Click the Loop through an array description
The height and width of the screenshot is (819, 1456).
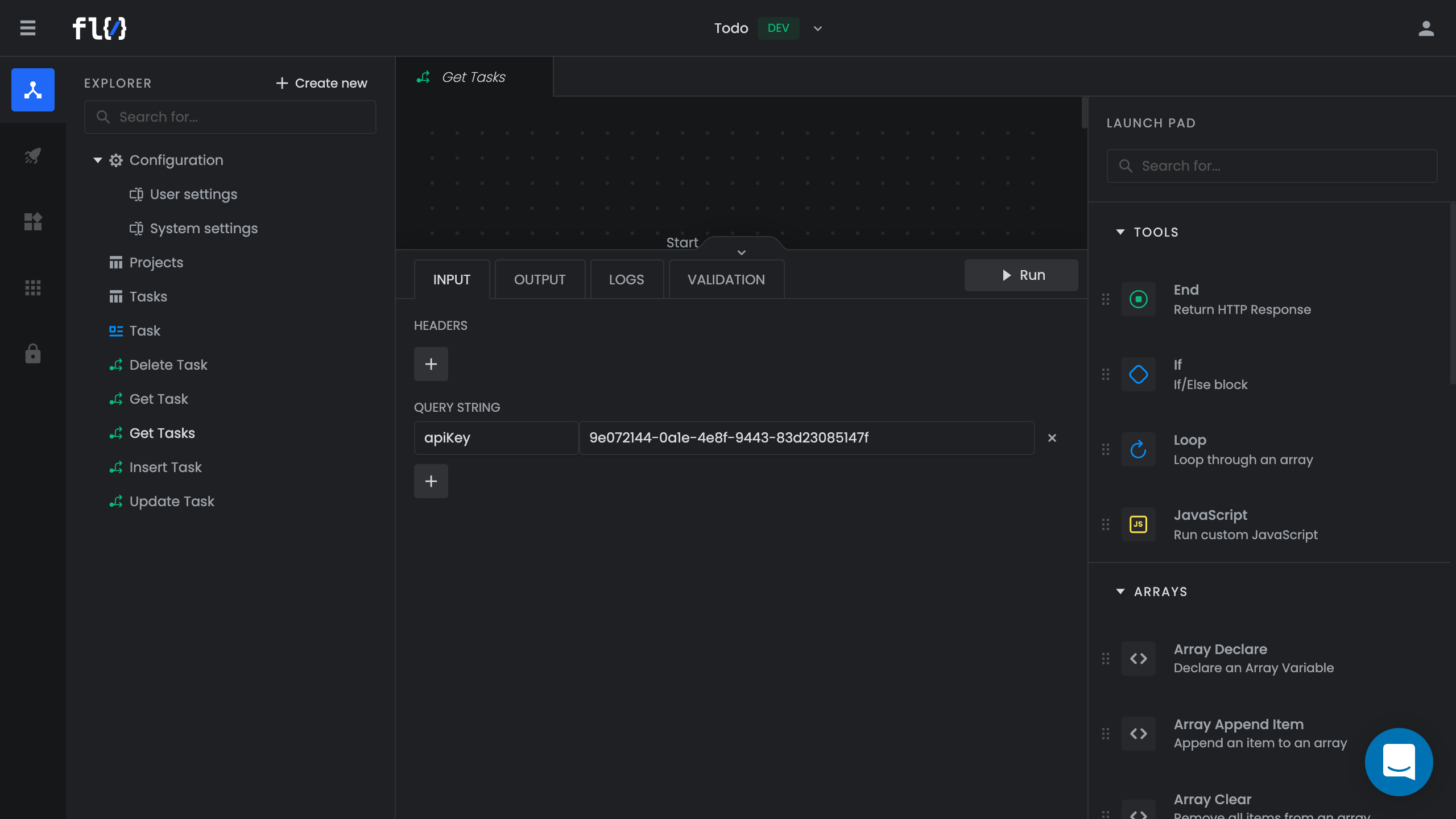[1243, 460]
